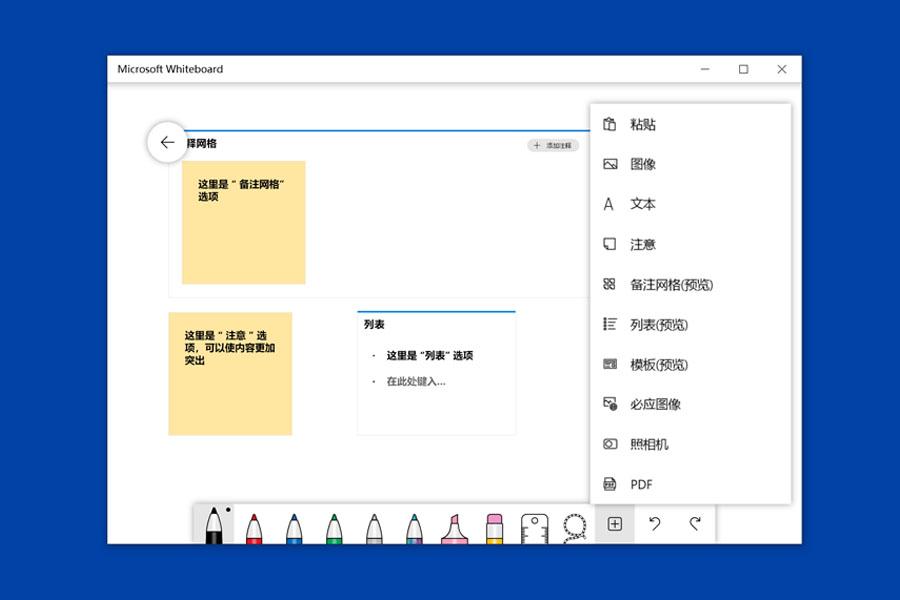Click the back arrow button

pos(167,142)
